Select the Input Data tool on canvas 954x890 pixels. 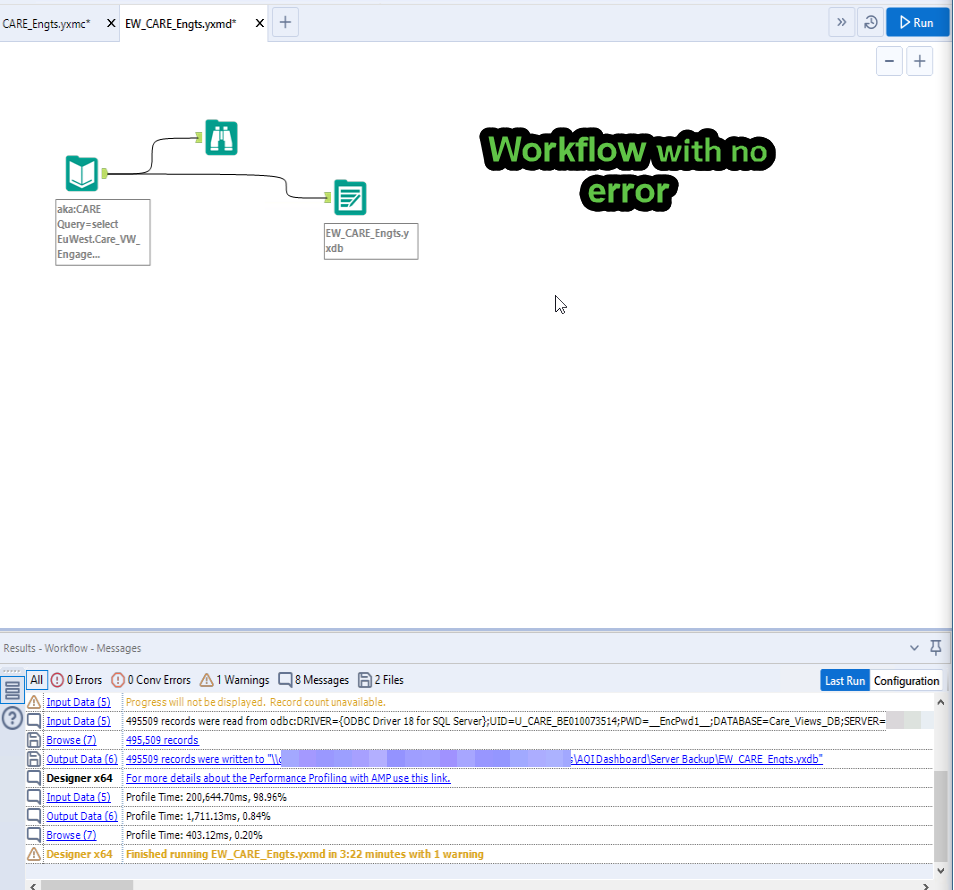(81, 173)
